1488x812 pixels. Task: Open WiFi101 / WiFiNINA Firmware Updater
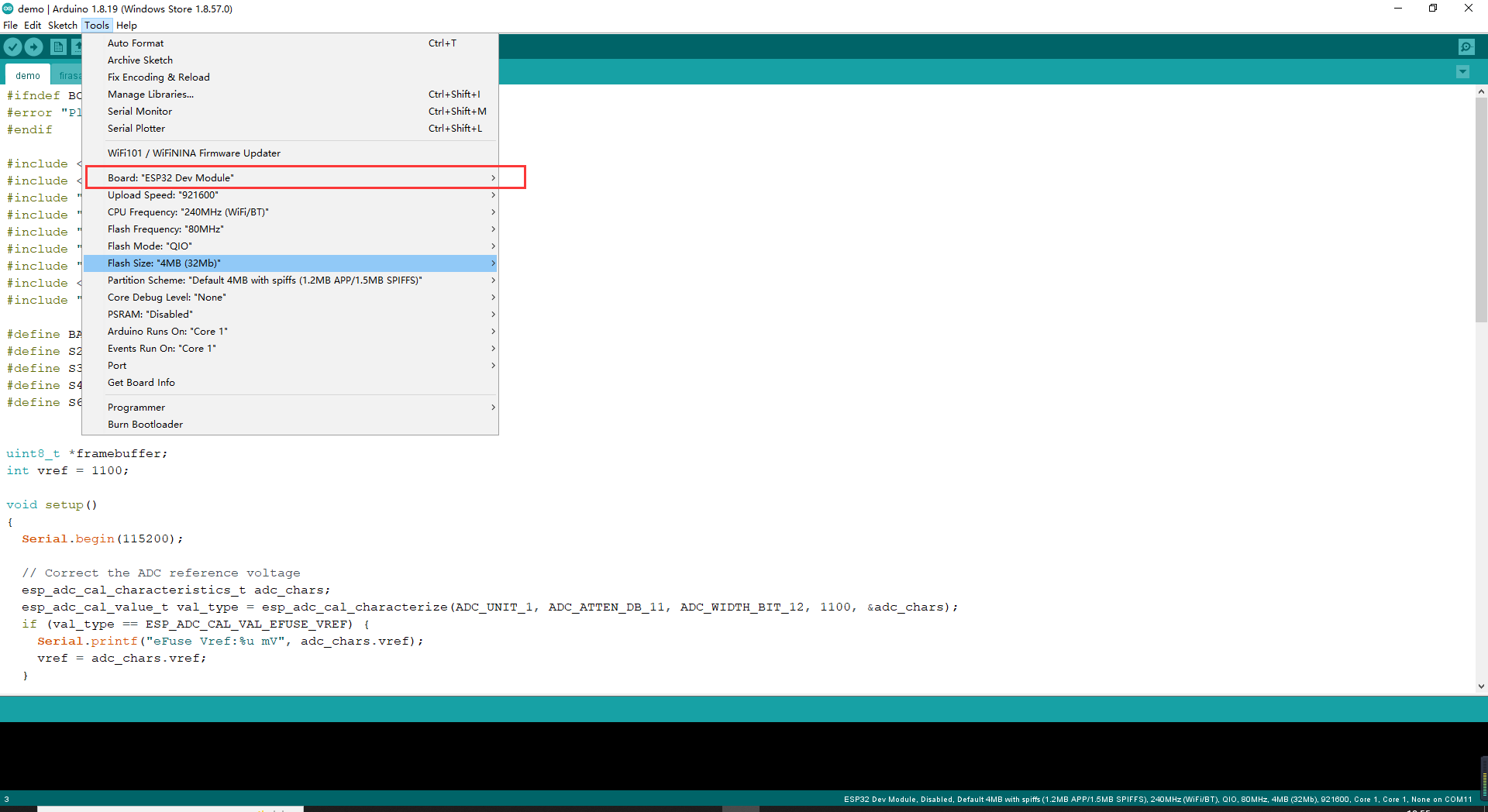click(x=291, y=153)
